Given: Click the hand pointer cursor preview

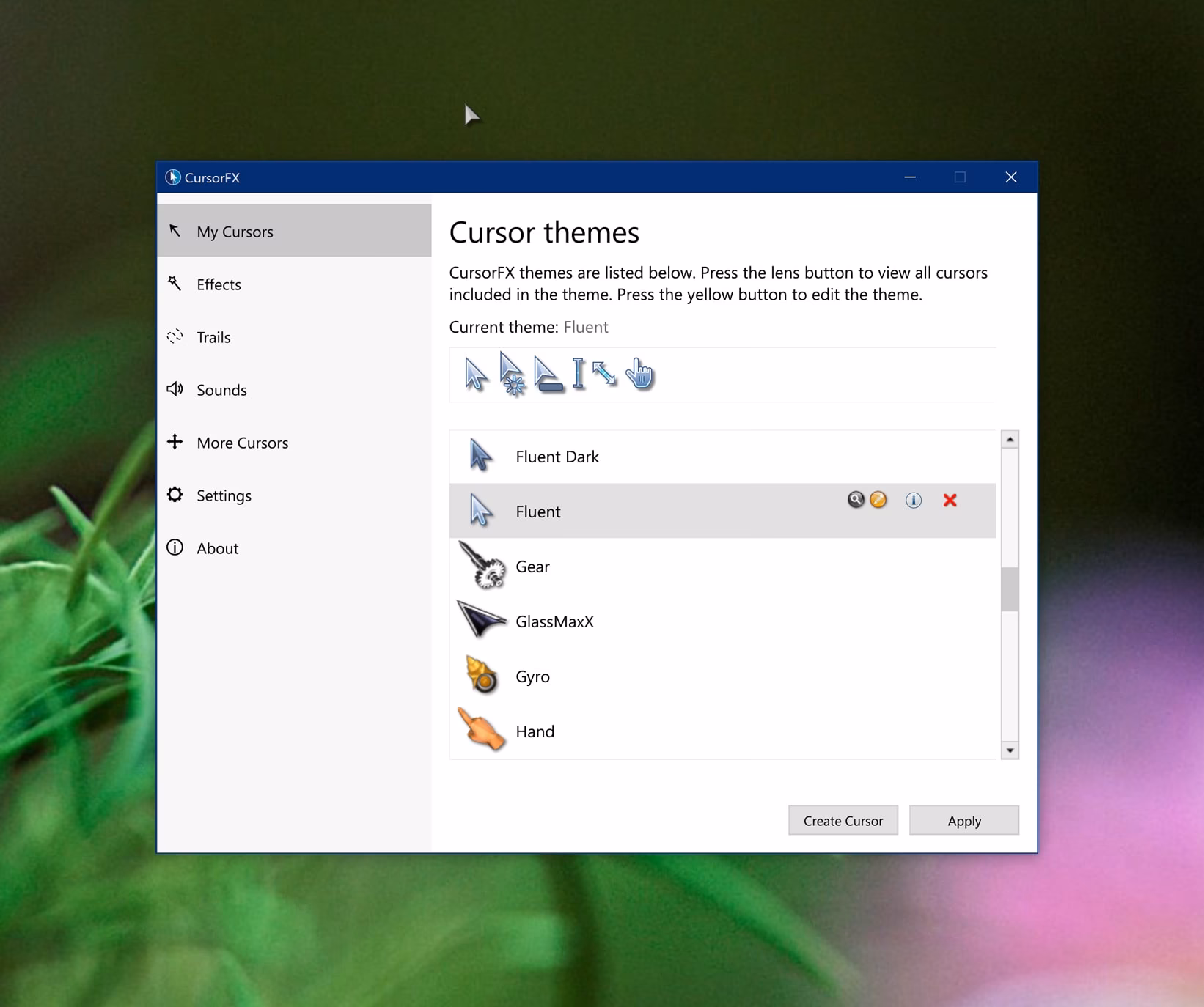Looking at the screenshot, I should click(640, 373).
